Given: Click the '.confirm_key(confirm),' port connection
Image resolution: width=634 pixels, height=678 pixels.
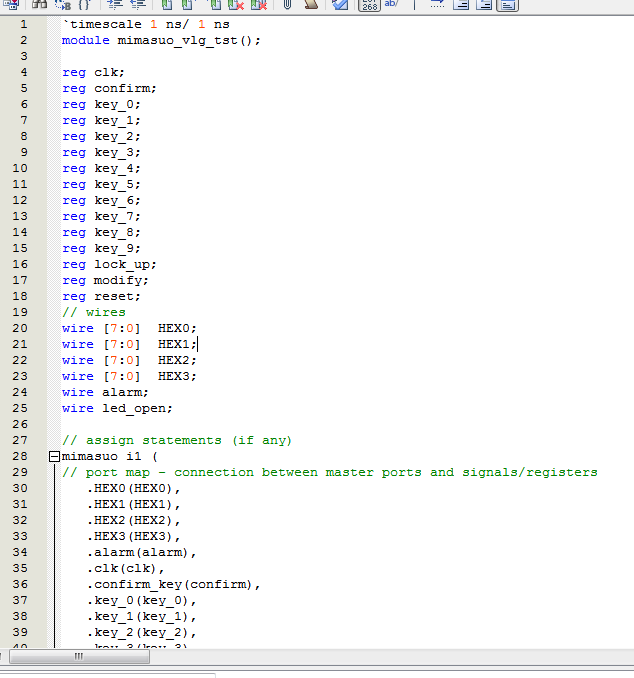Looking at the screenshot, I should tap(173, 584).
